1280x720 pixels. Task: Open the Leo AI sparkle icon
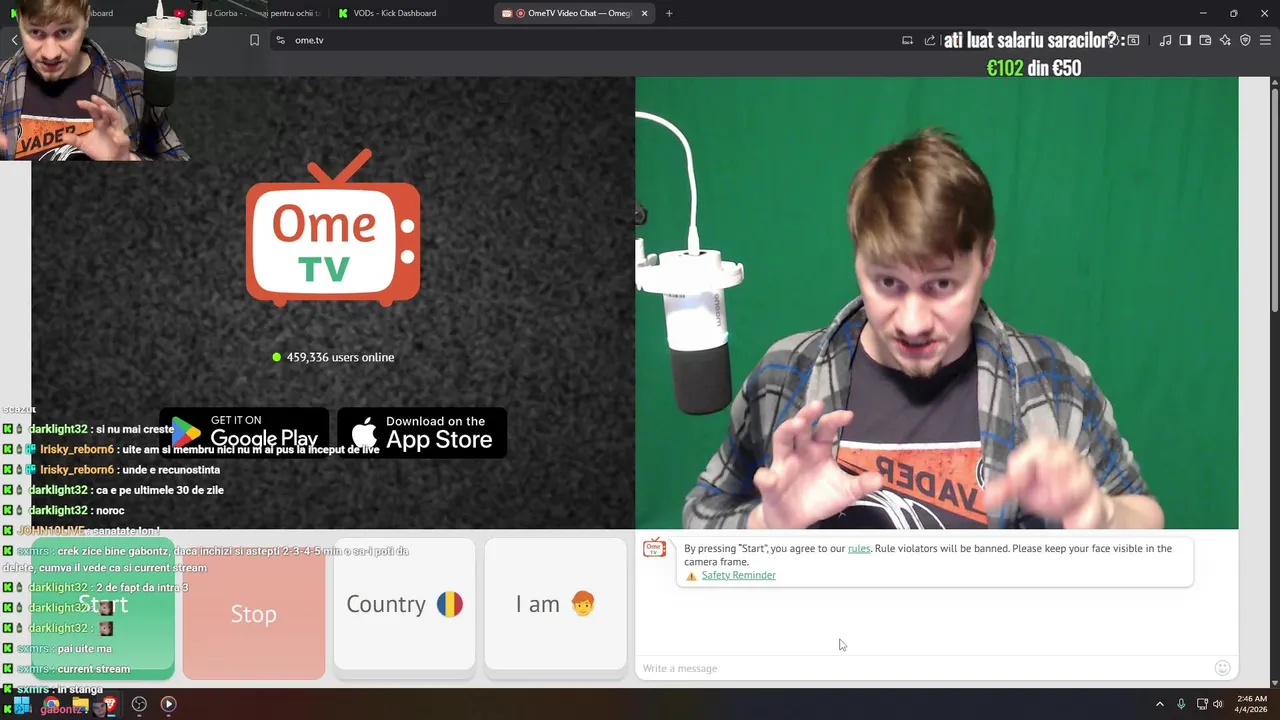[1225, 40]
